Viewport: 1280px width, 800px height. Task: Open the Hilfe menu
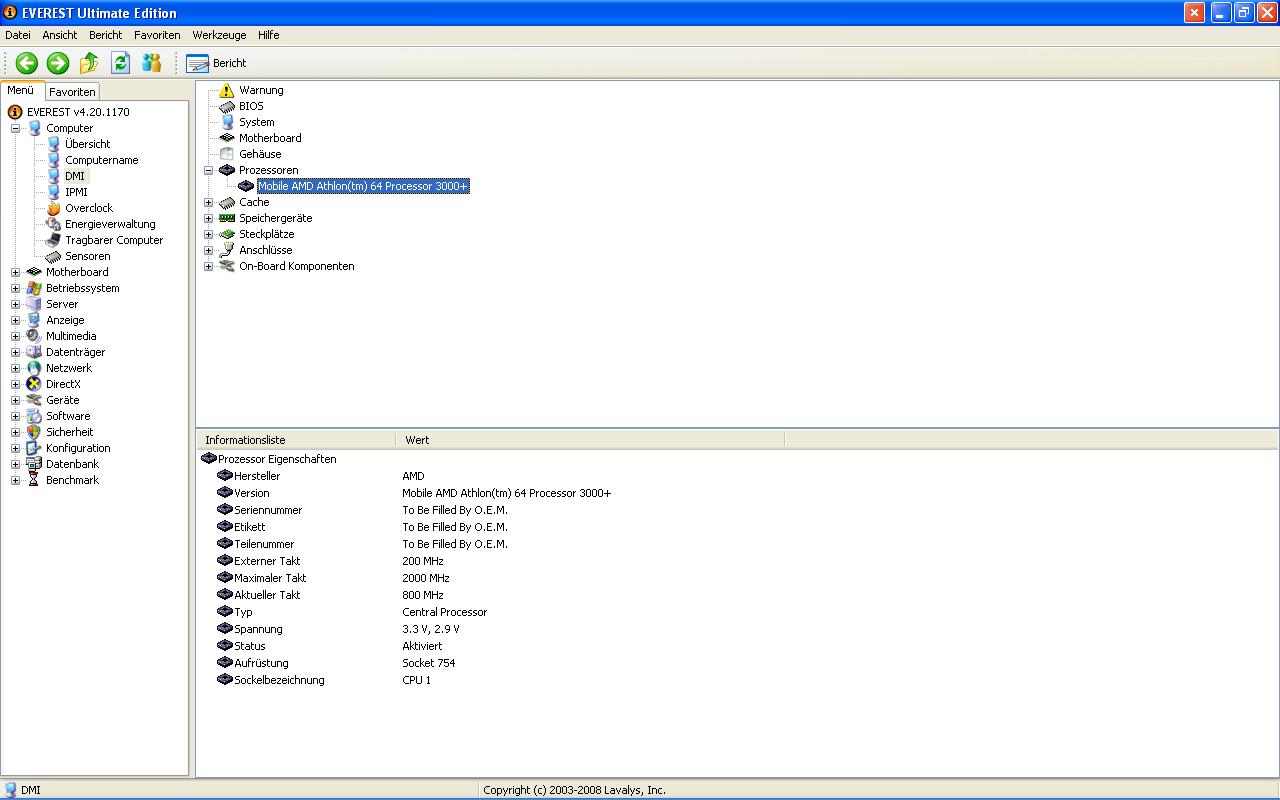pyautogui.click(x=268, y=35)
